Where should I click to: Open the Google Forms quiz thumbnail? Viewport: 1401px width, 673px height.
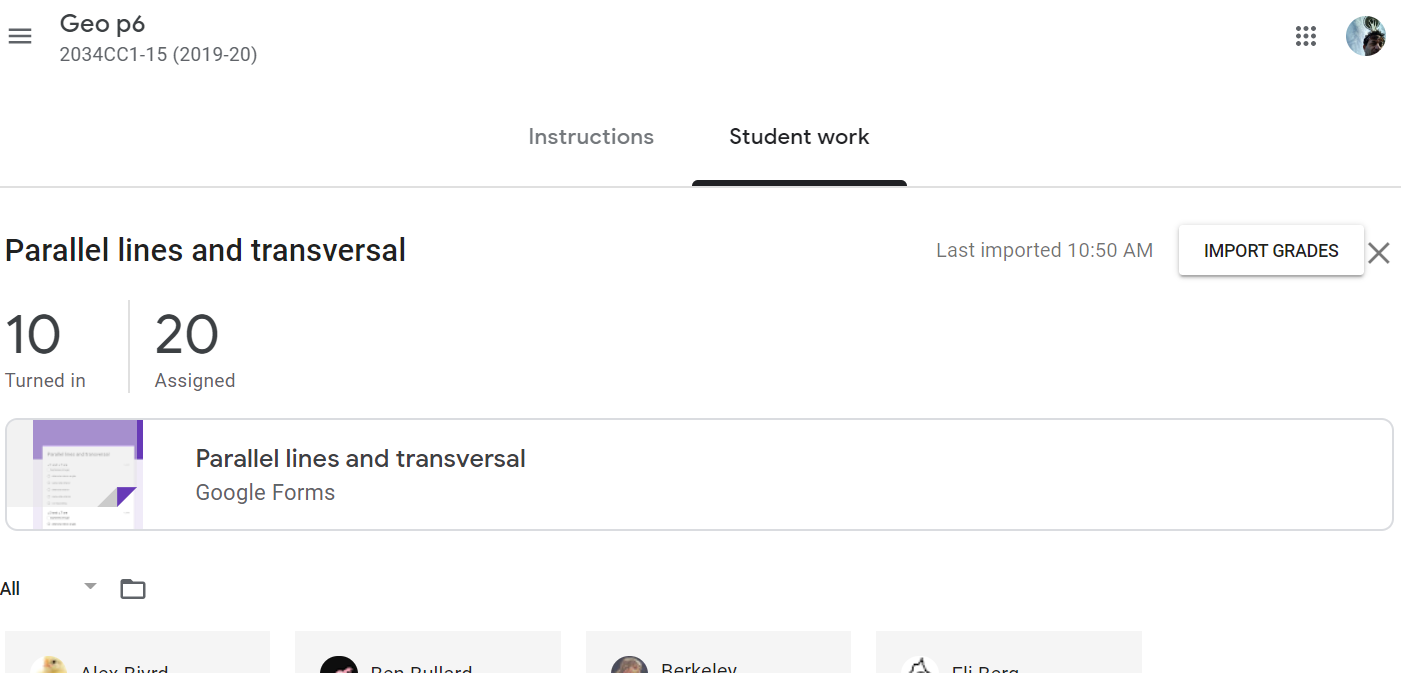coord(89,474)
